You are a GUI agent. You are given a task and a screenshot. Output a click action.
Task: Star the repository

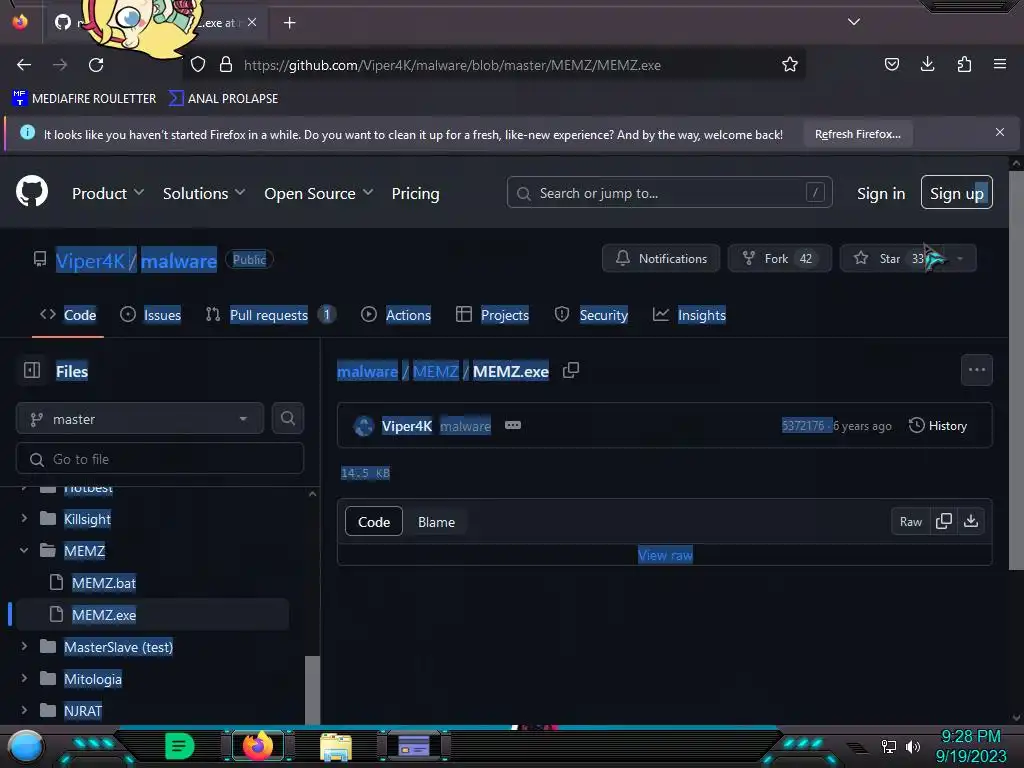click(x=888, y=259)
